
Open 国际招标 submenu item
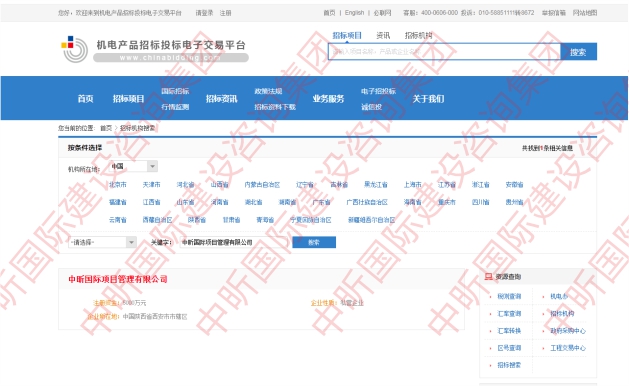click(x=175, y=91)
